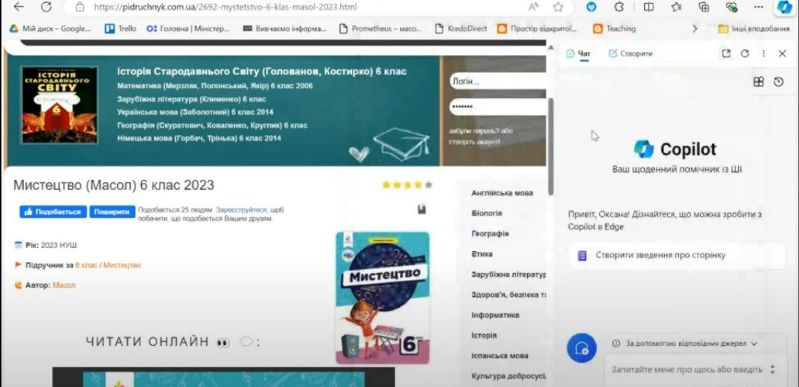Select Англійська мова in subject list
The width and height of the screenshot is (799, 387).
[502, 193]
